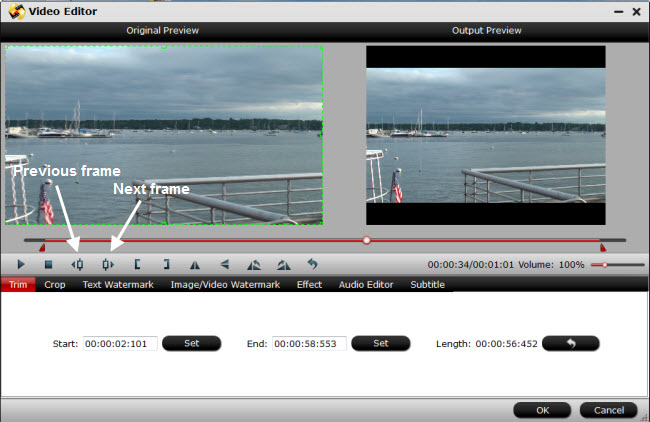Screen dimensions: 650x422
Task: Play the video preview
Action: point(21,264)
